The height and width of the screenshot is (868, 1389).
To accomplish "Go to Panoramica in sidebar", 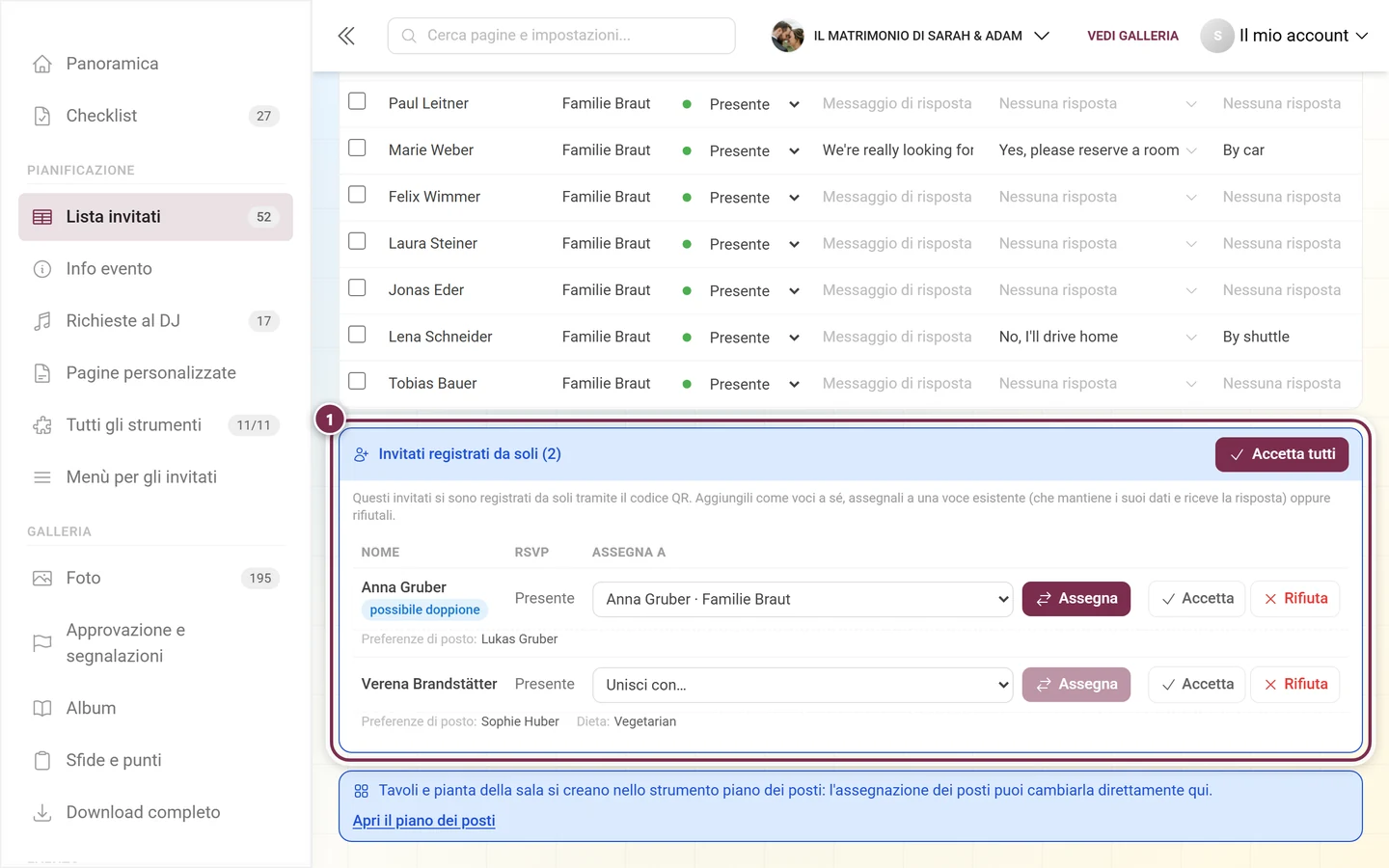I will tap(155, 64).
